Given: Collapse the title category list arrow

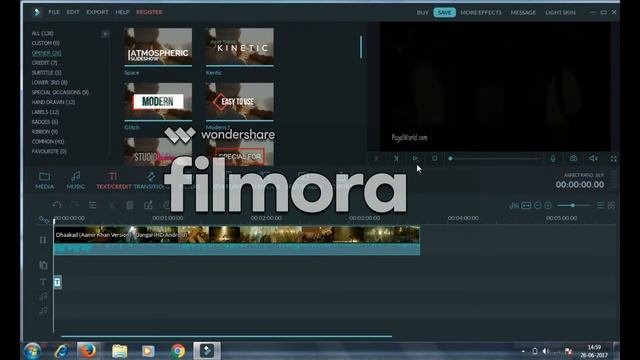Looking at the screenshot, I should 105,34.
